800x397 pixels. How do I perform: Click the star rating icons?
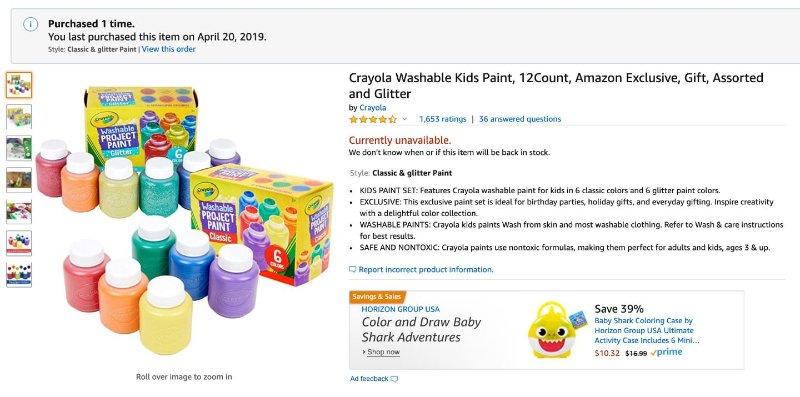tap(372, 119)
